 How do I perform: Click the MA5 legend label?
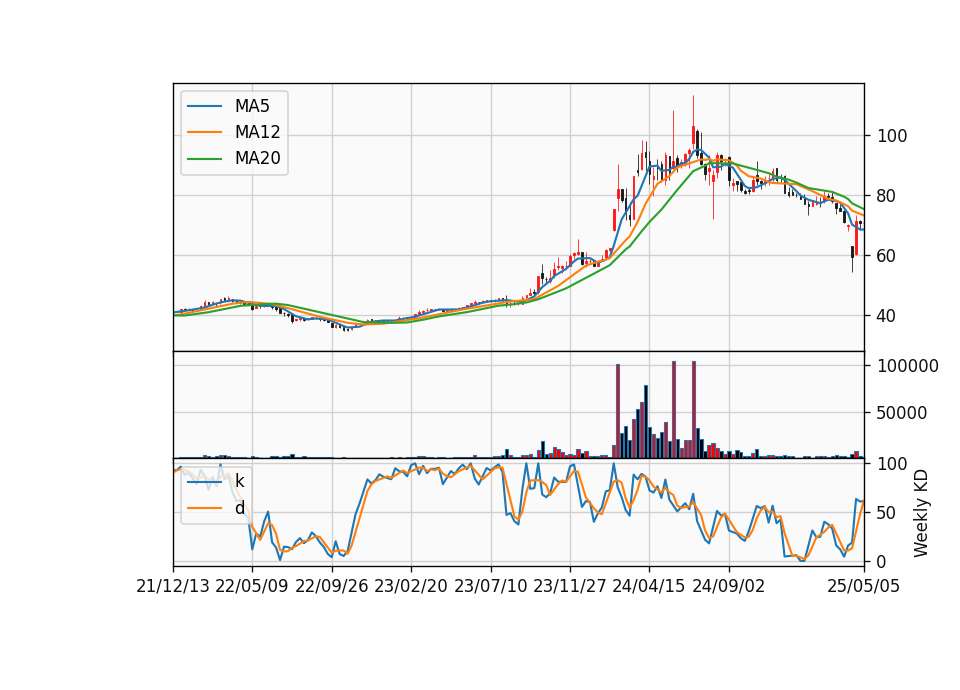252,106
